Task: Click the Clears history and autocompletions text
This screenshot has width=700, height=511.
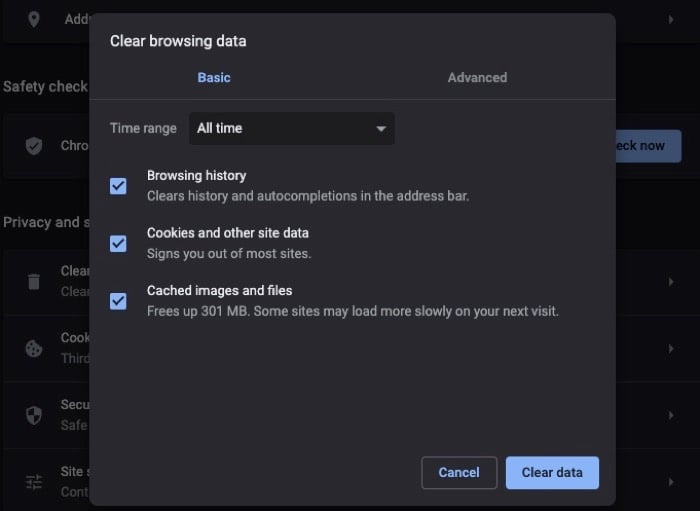Action: coord(308,196)
